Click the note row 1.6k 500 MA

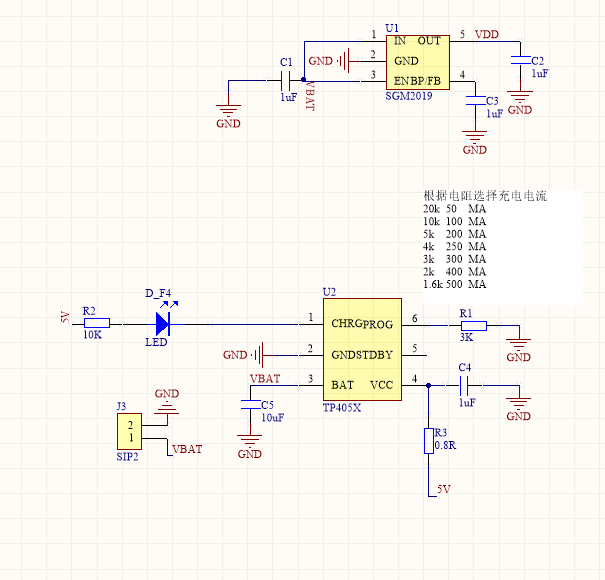455,284
